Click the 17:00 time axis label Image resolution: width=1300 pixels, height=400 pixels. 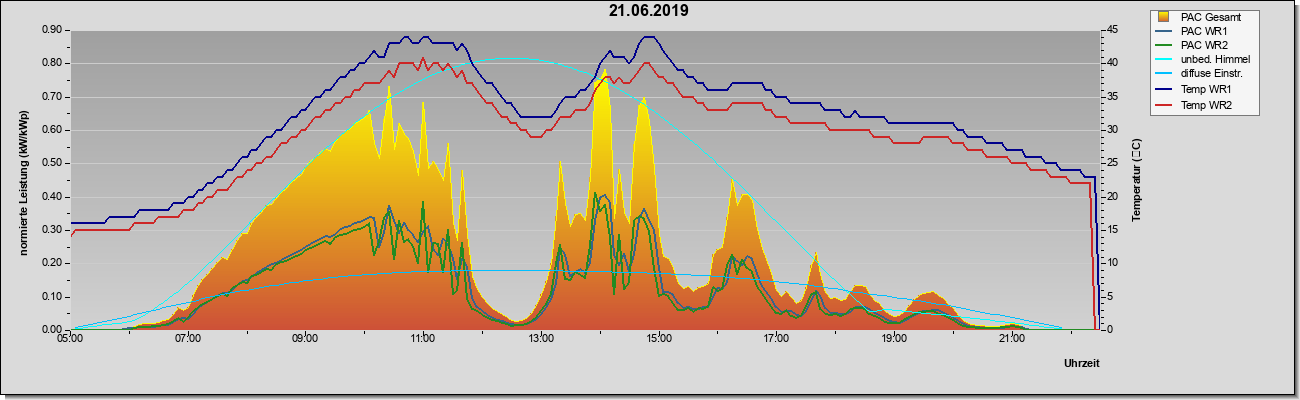click(x=776, y=340)
